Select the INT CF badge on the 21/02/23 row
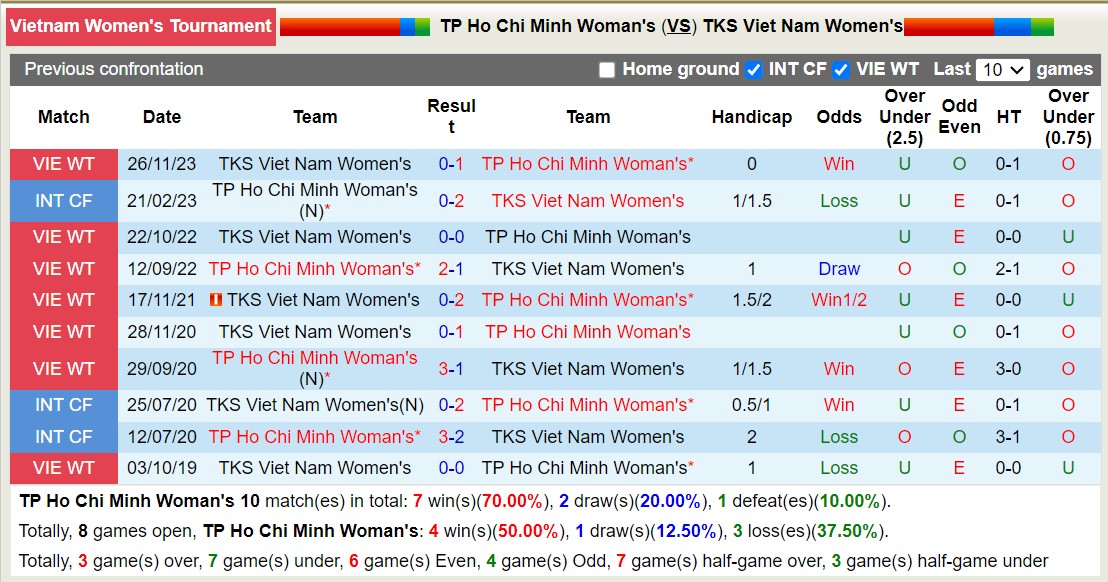The image size is (1108, 582). pyautogui.click(x=62, y=200)
